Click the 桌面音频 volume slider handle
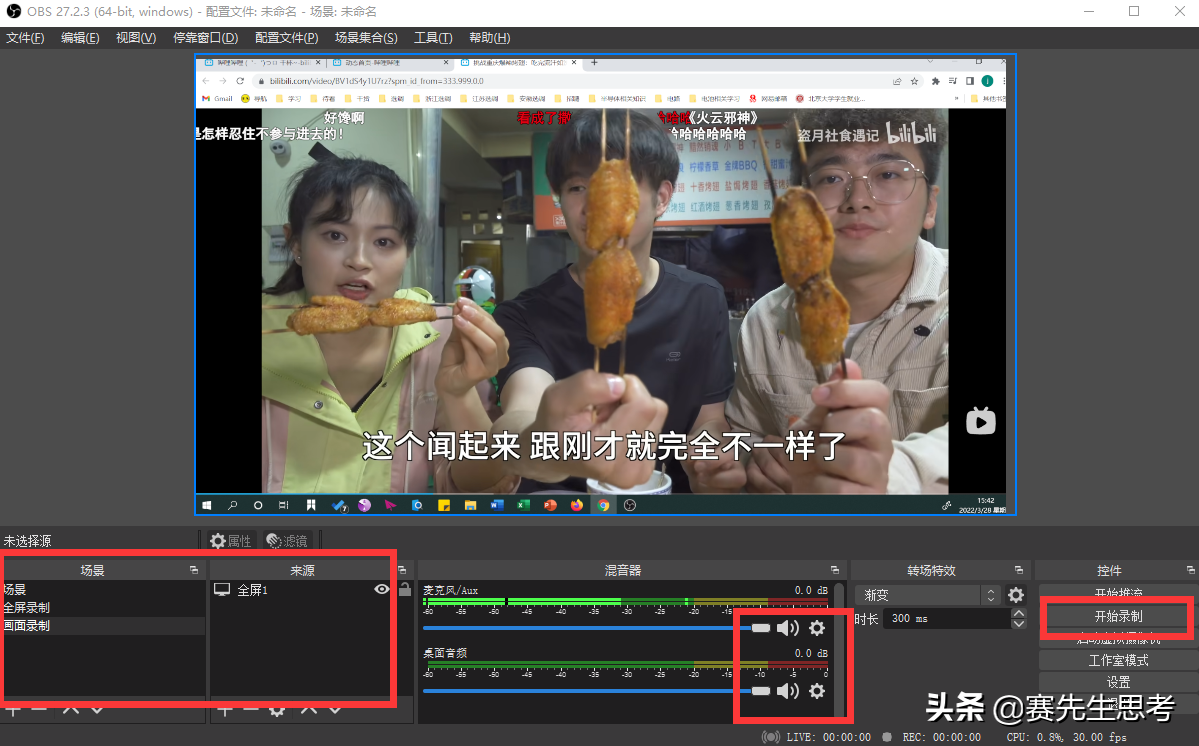Image resolution: width=1199 pixels, height=746 pixels. click(761, 691)
